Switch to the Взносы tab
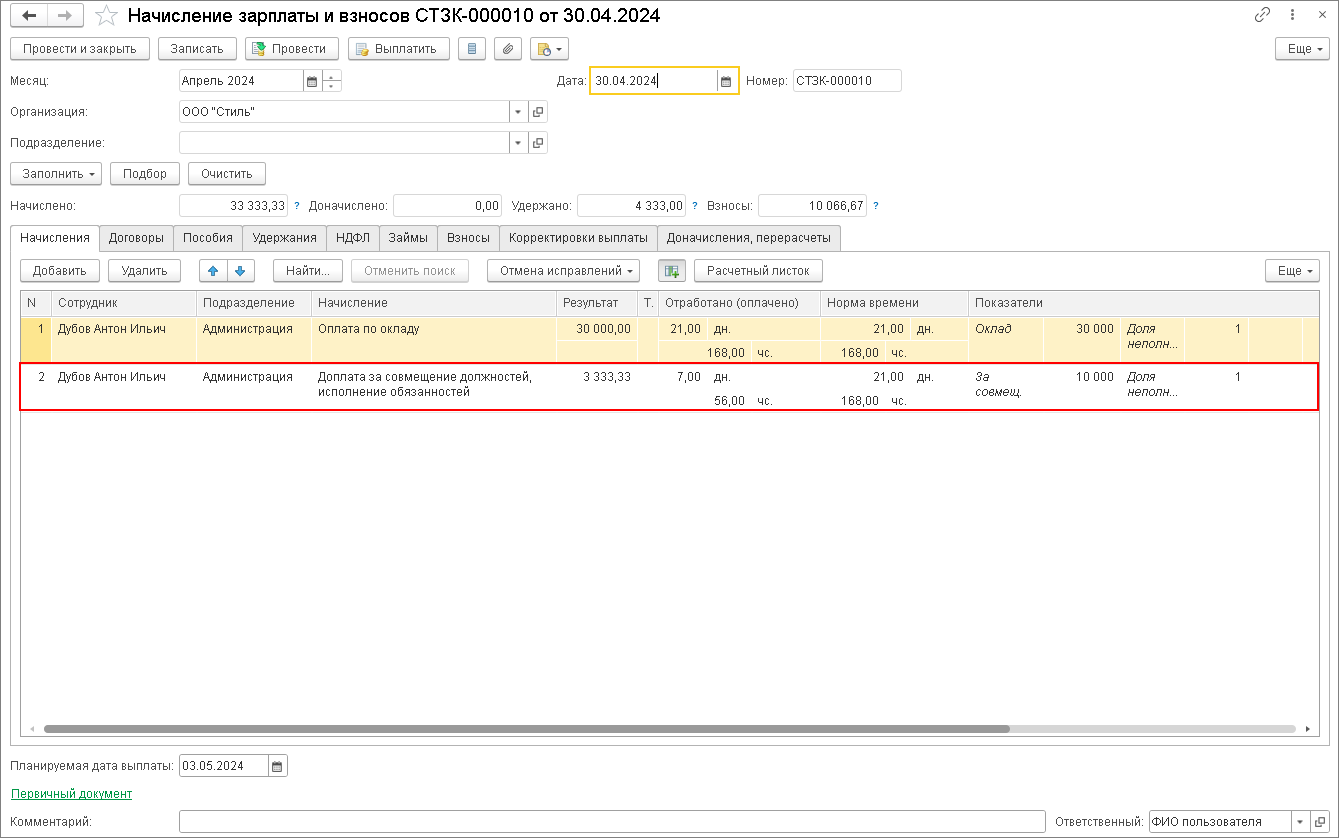1339x838 pixels. [468, 238]
